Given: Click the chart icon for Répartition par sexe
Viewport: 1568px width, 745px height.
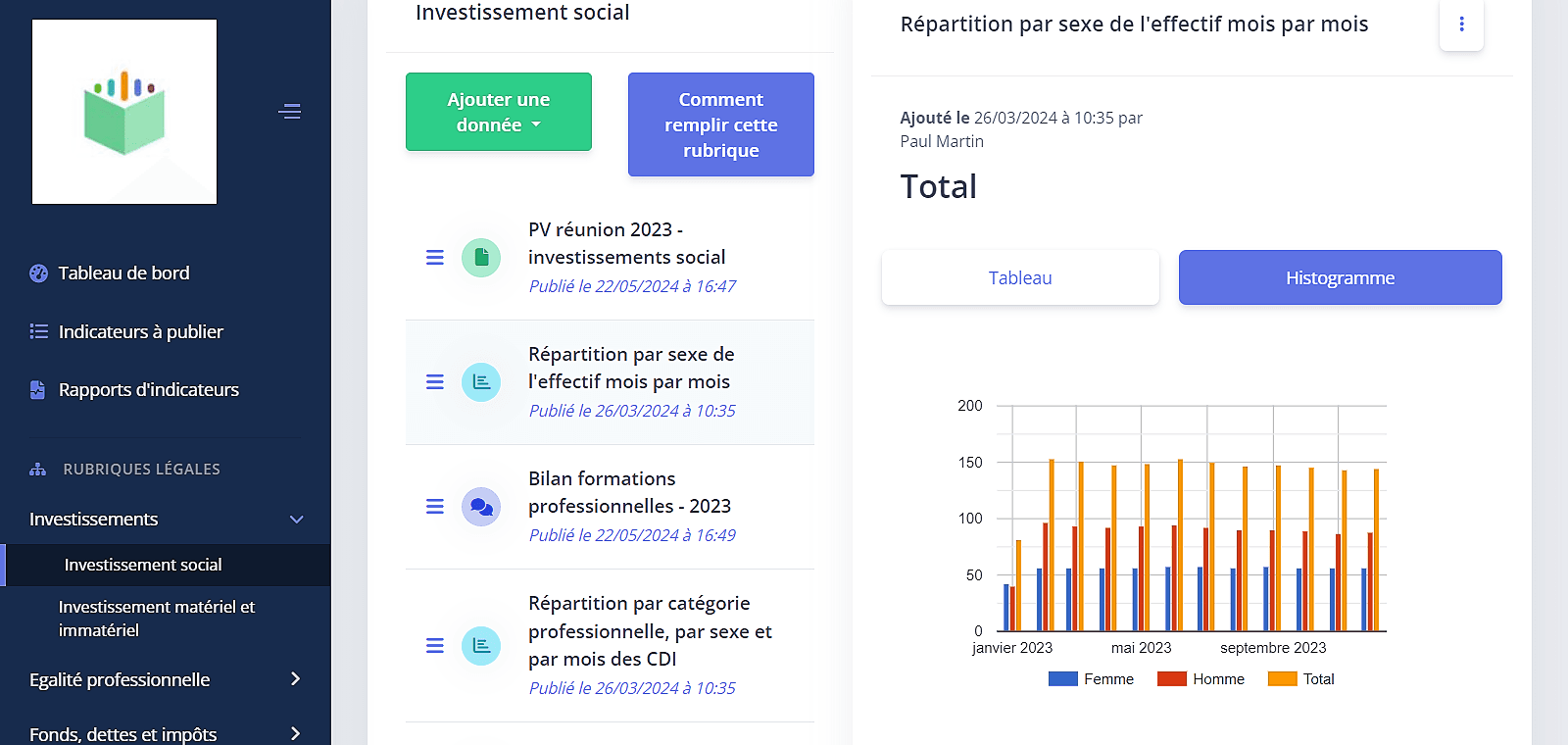Looking at the screenshot, I should coord(481,382).
